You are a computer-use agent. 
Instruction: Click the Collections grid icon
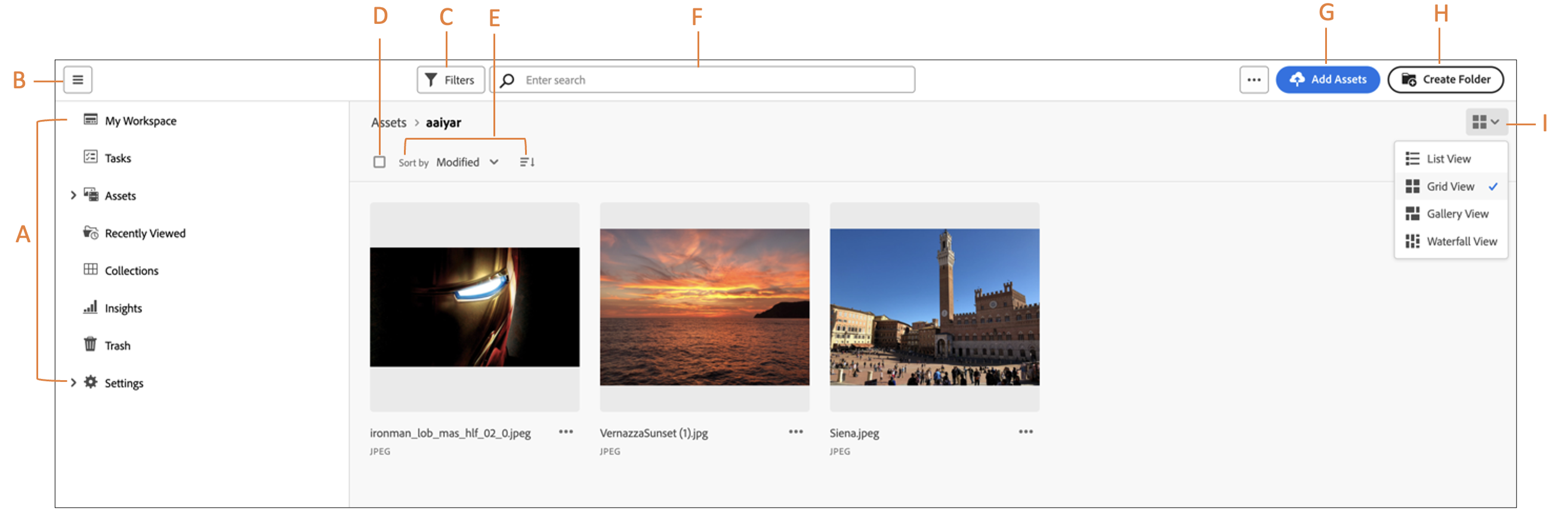tap(91, 270)
